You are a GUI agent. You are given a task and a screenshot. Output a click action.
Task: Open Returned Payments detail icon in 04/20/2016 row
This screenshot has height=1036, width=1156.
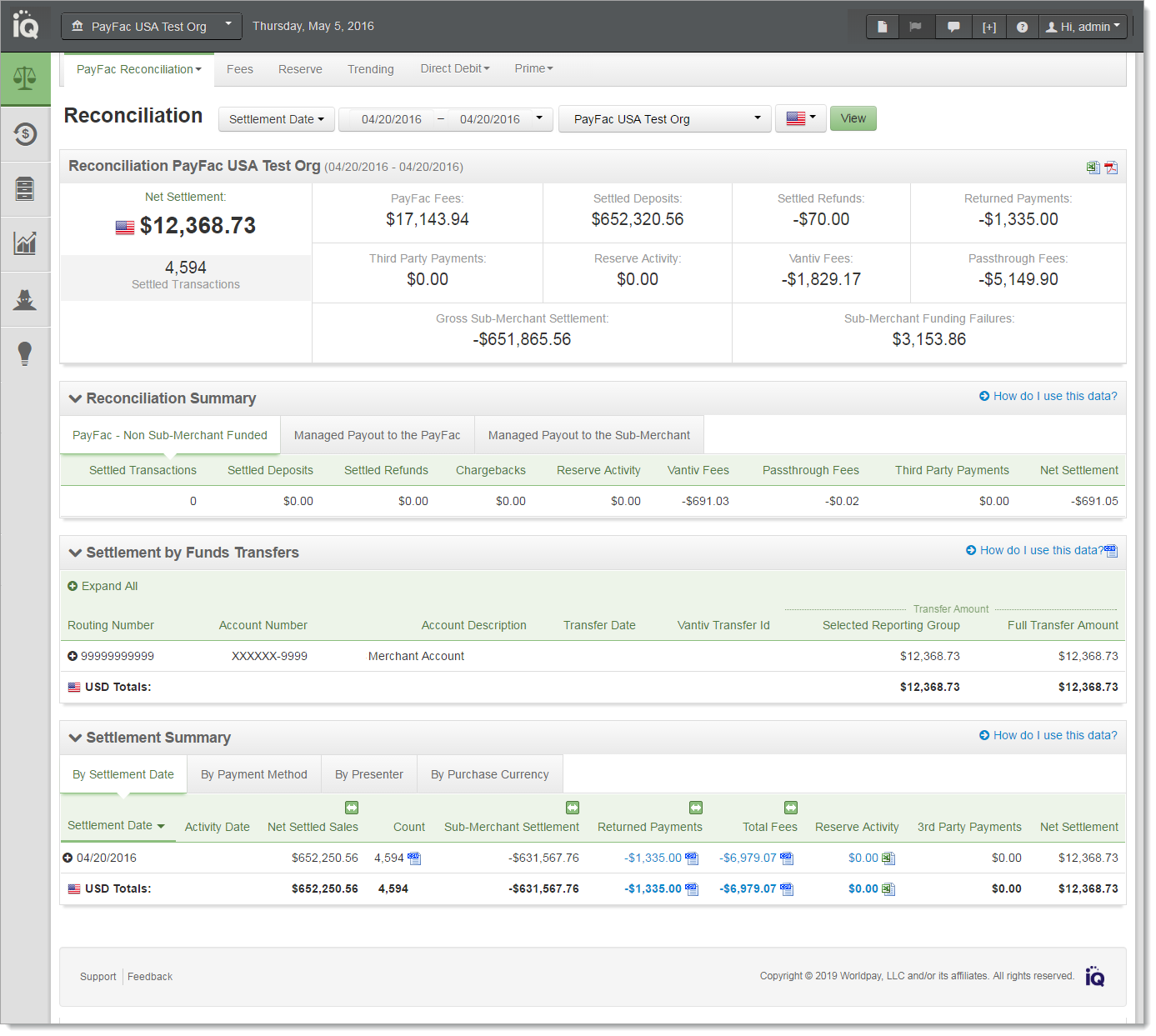[692, 858]
